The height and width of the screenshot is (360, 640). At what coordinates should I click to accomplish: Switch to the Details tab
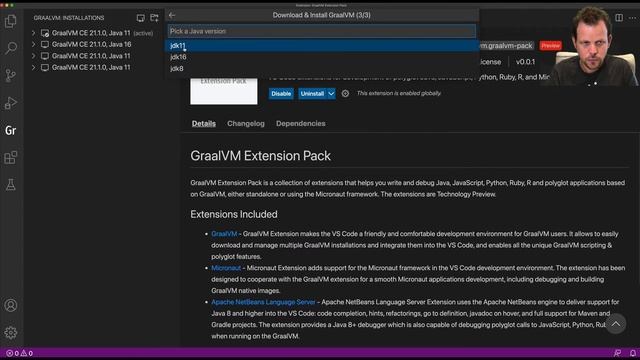coord(204,123)
